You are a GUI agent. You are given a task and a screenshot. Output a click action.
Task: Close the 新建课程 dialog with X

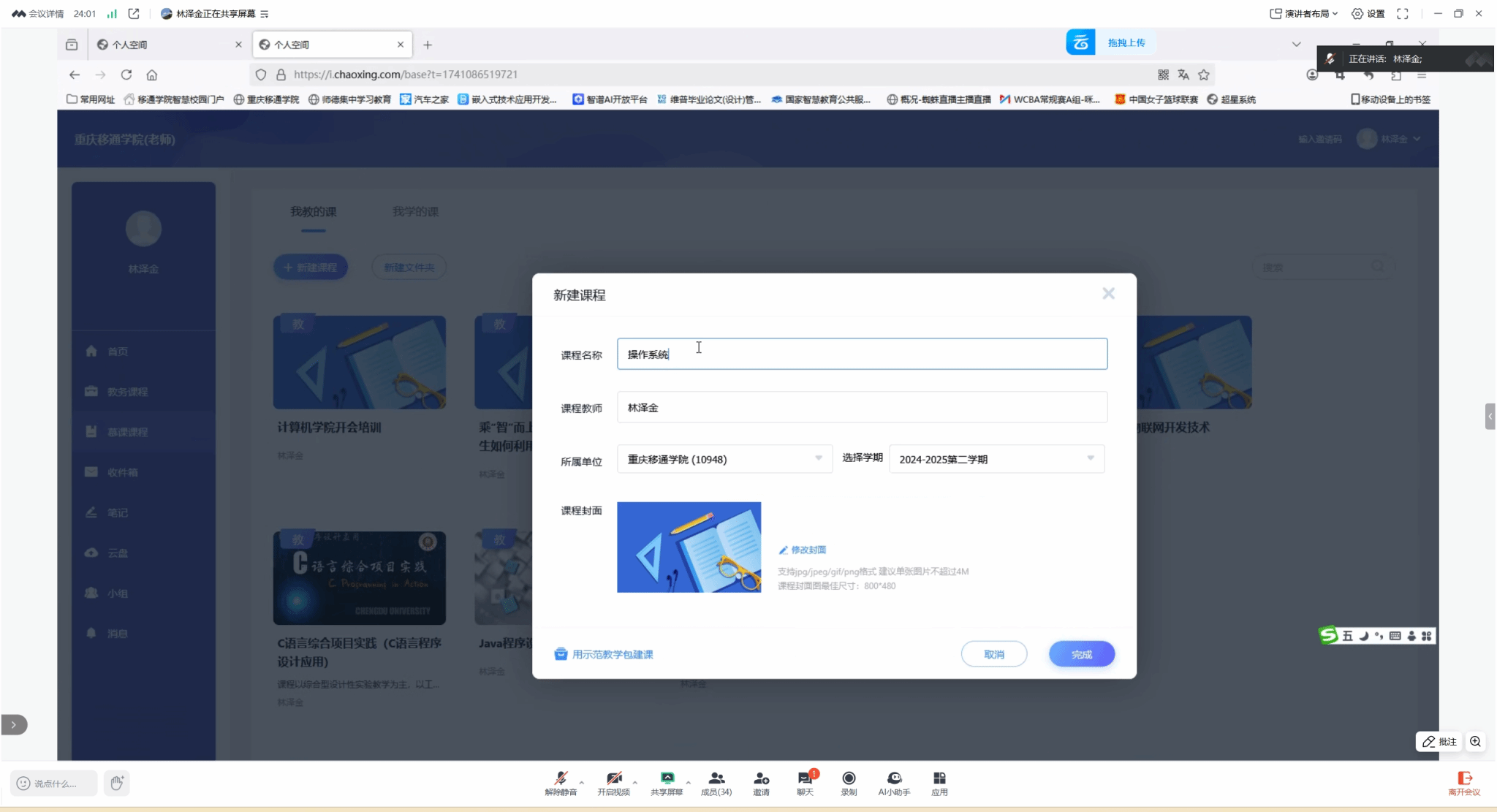coord(1108,293)
